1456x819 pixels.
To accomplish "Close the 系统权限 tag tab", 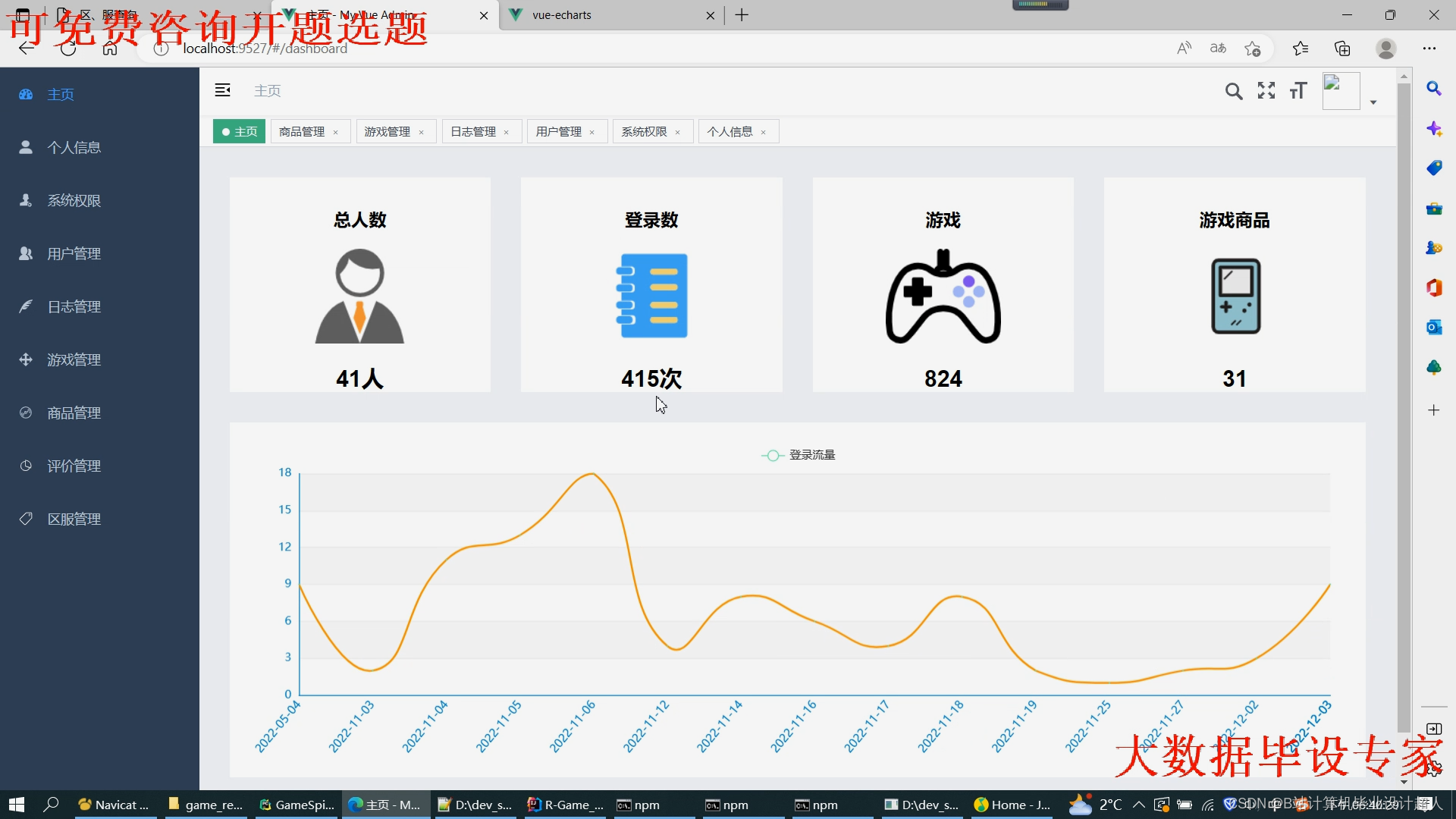I will [678, 132].
